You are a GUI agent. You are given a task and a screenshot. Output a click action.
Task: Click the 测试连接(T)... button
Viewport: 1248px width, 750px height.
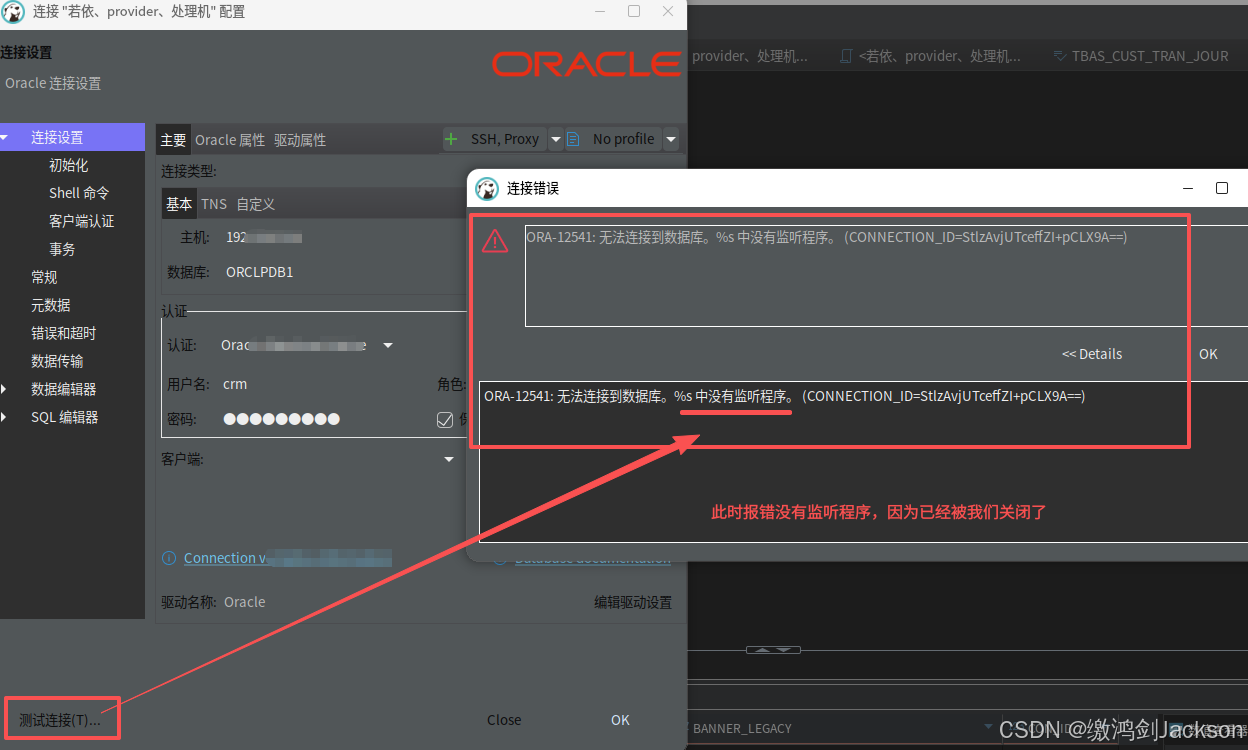click(x=60, y=720)
